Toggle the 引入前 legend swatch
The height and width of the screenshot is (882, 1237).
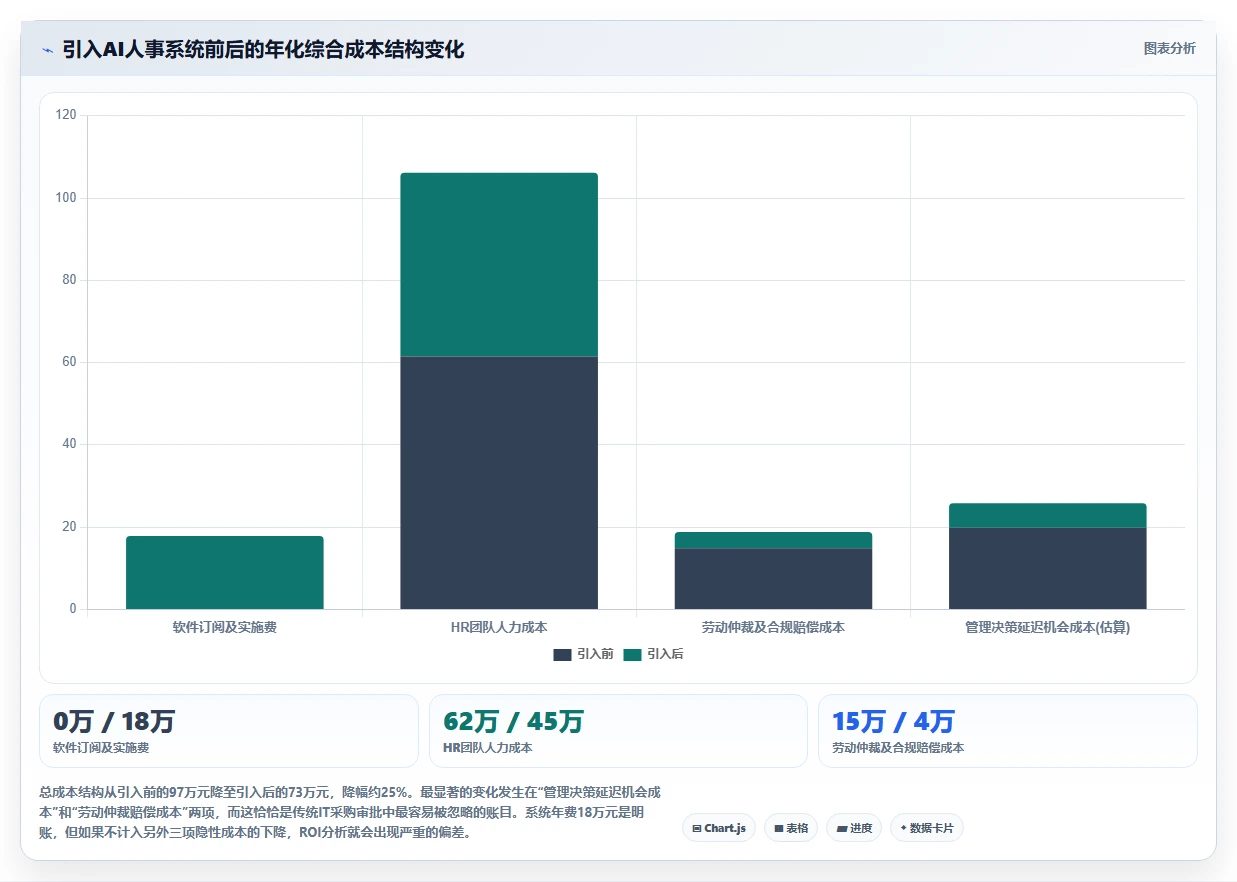pyautogui.click(x=562, y=654)
